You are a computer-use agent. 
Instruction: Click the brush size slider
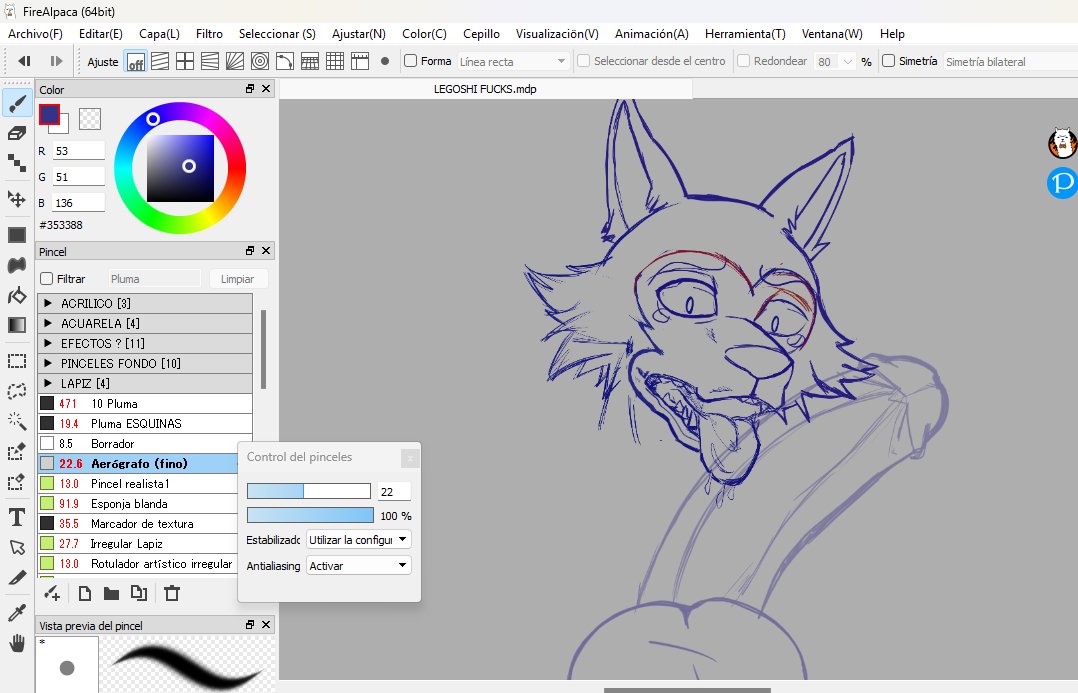click(309, 491)
